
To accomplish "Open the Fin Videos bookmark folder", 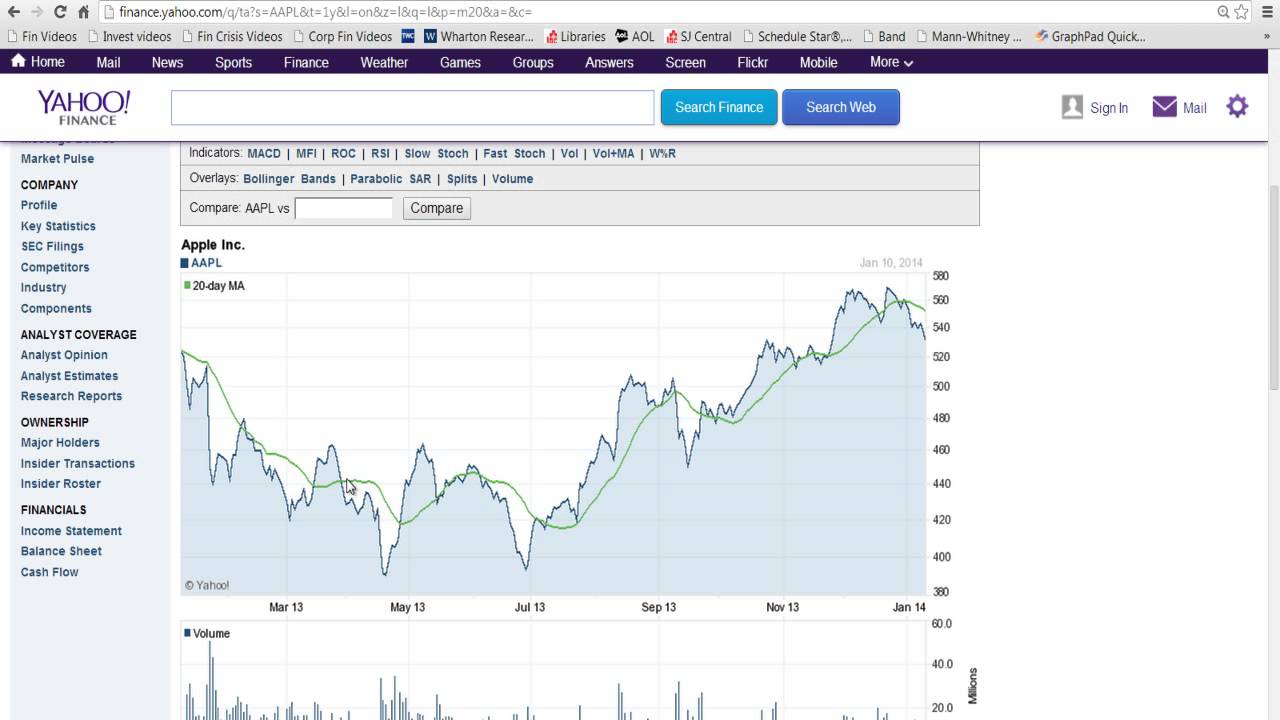I will coord(41,36).
